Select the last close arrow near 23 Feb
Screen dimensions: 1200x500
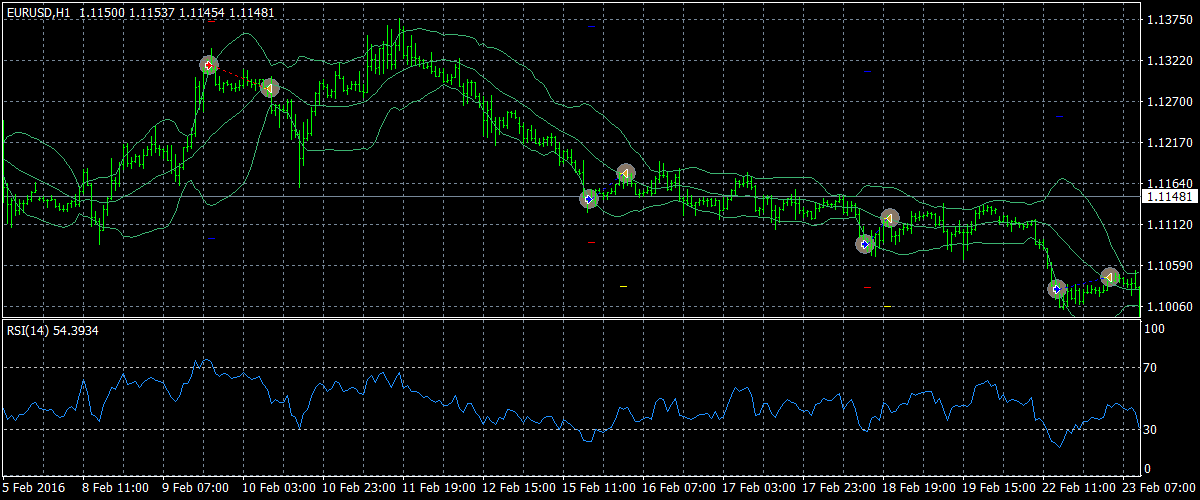1110,277
